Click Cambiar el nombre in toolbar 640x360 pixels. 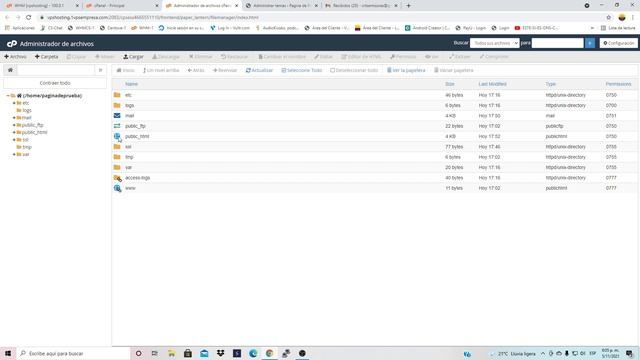pyautogui.click(x=282, y=57)
